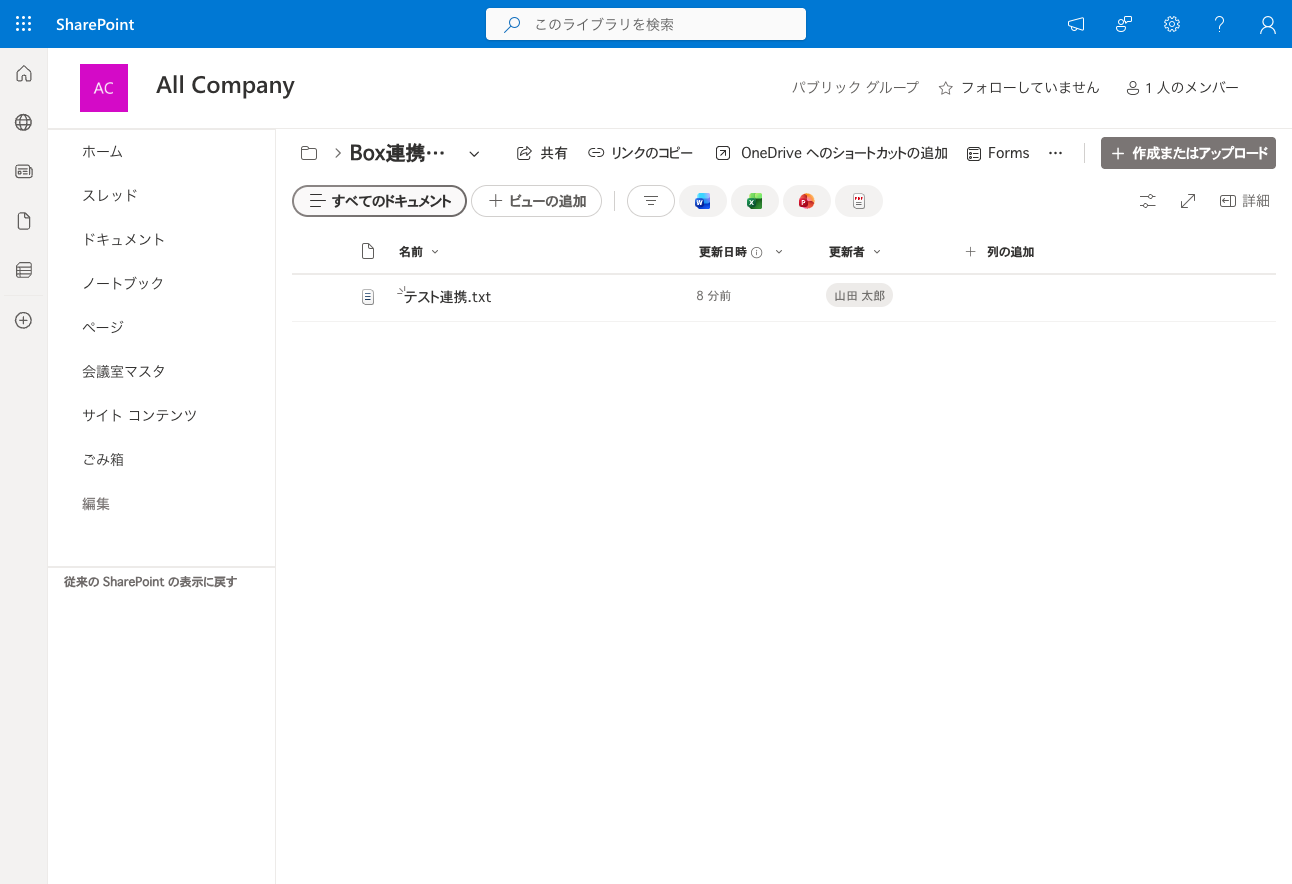Image resolution: width=1292 pixels, height=884 pixels.
Task: Open 詳細 details pane
Action: click(x=1245, y=201)
